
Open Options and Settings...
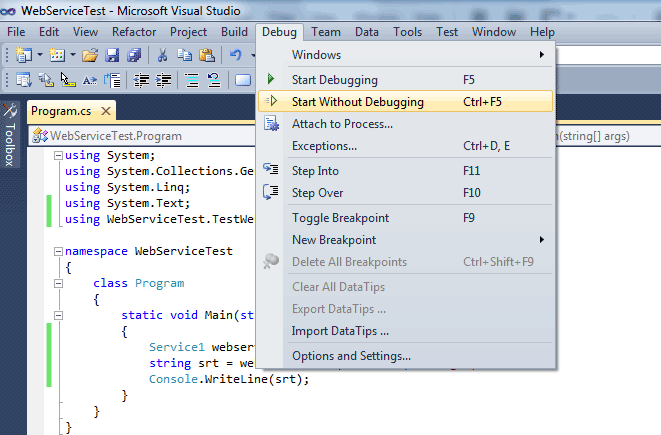(406, 356)
